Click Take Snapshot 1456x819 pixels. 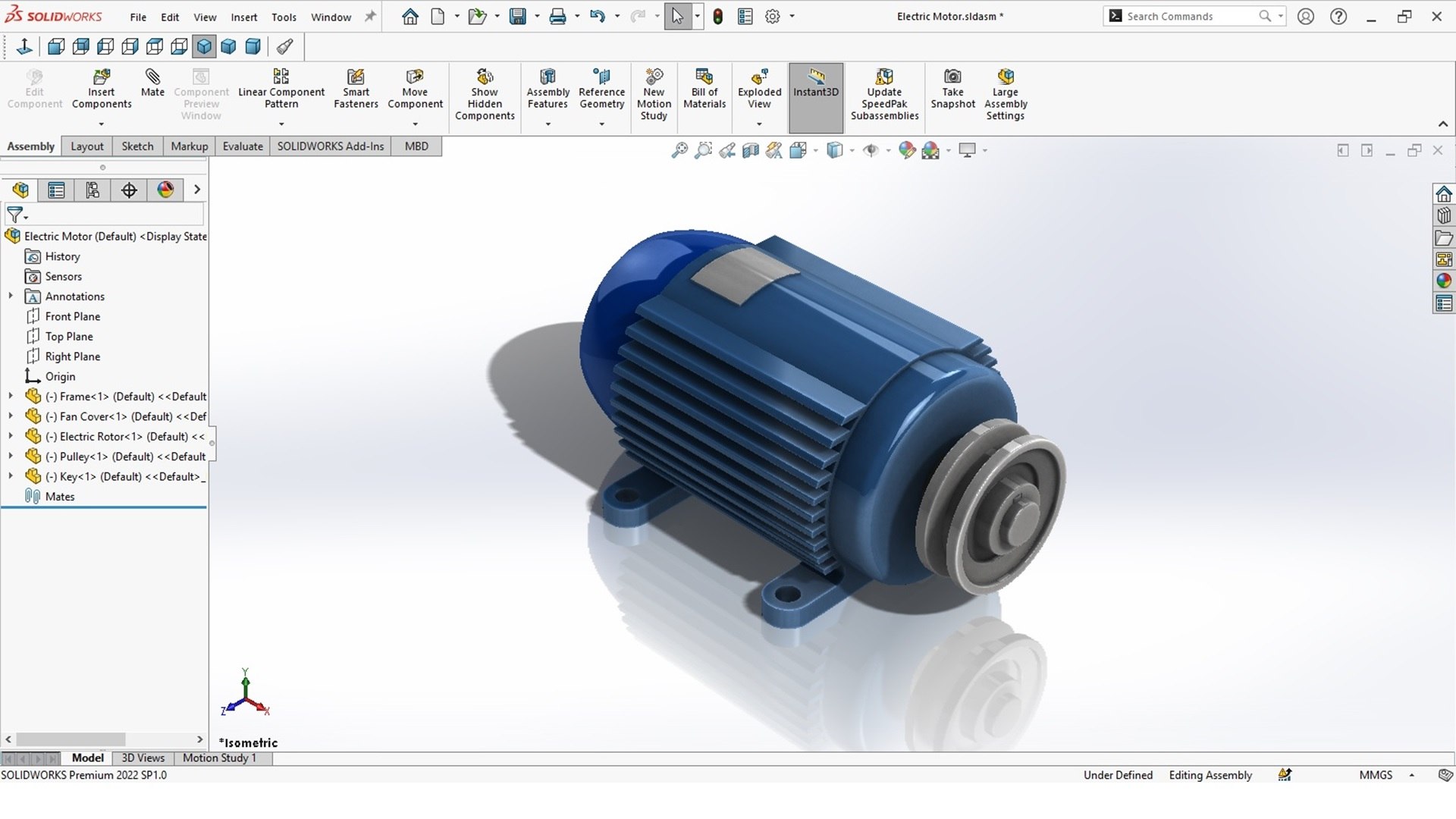pyautogui.click(x=952, y=89)
